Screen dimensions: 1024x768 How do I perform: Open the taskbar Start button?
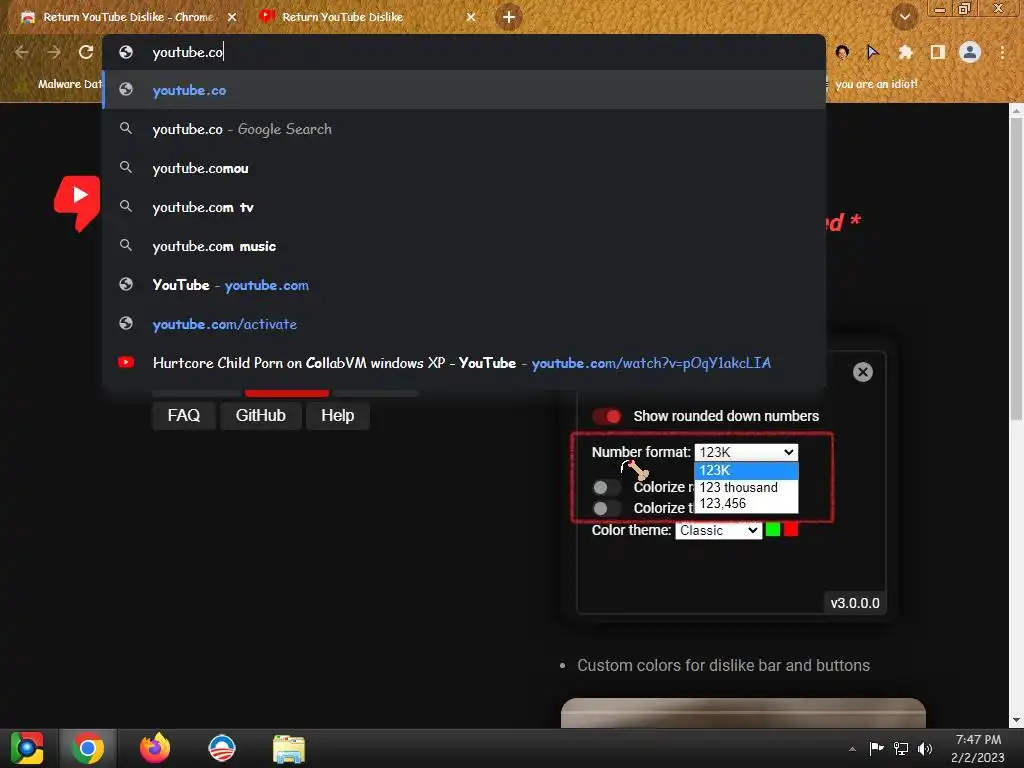click(x=27, y=748)
